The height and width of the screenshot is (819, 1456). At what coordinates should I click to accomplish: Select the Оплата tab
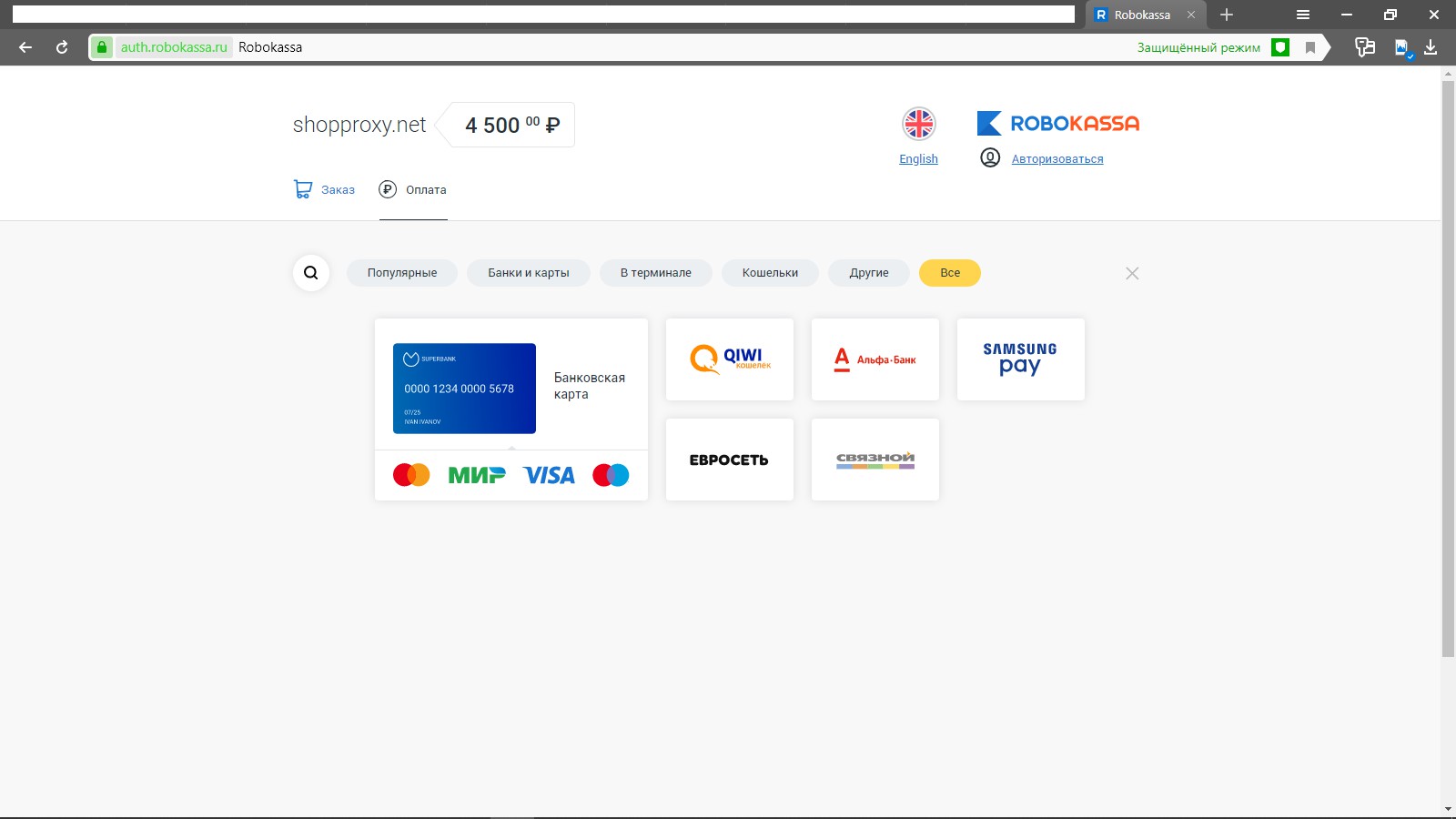(x=426, y=190)
